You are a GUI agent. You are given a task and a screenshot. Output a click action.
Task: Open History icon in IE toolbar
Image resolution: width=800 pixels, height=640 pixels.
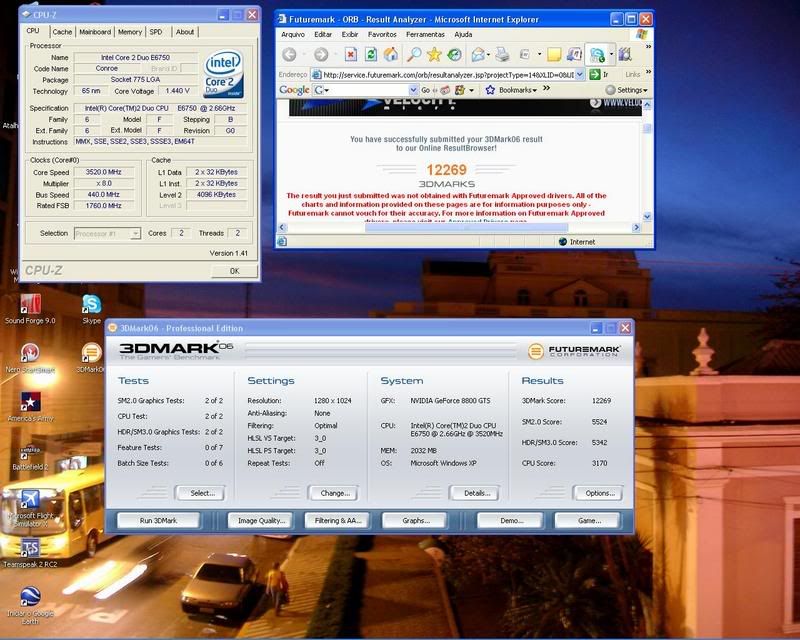point(454,55)
